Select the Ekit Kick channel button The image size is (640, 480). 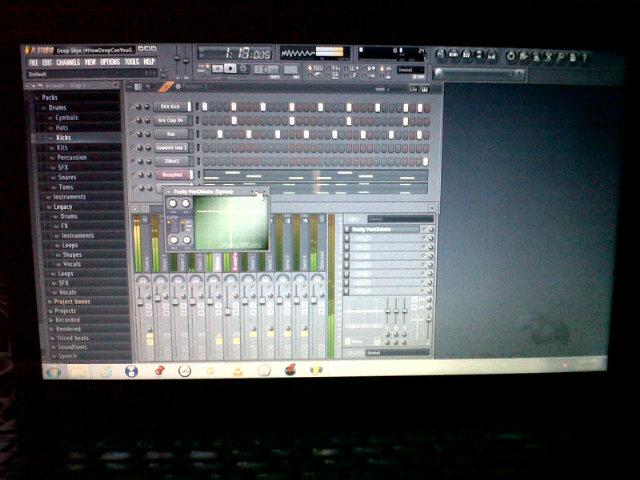pyautogui.click(x=171, y=107)
